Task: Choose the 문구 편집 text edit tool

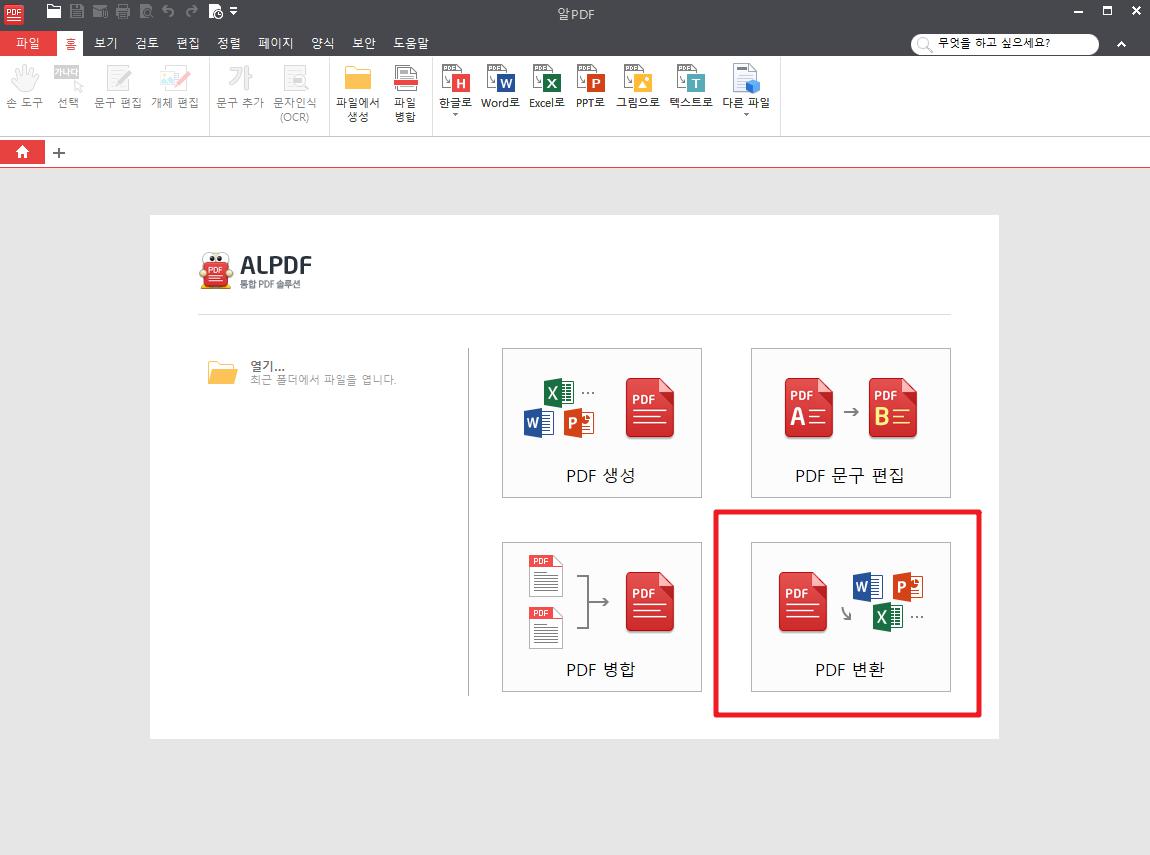Action: click(x=118, y=87)
